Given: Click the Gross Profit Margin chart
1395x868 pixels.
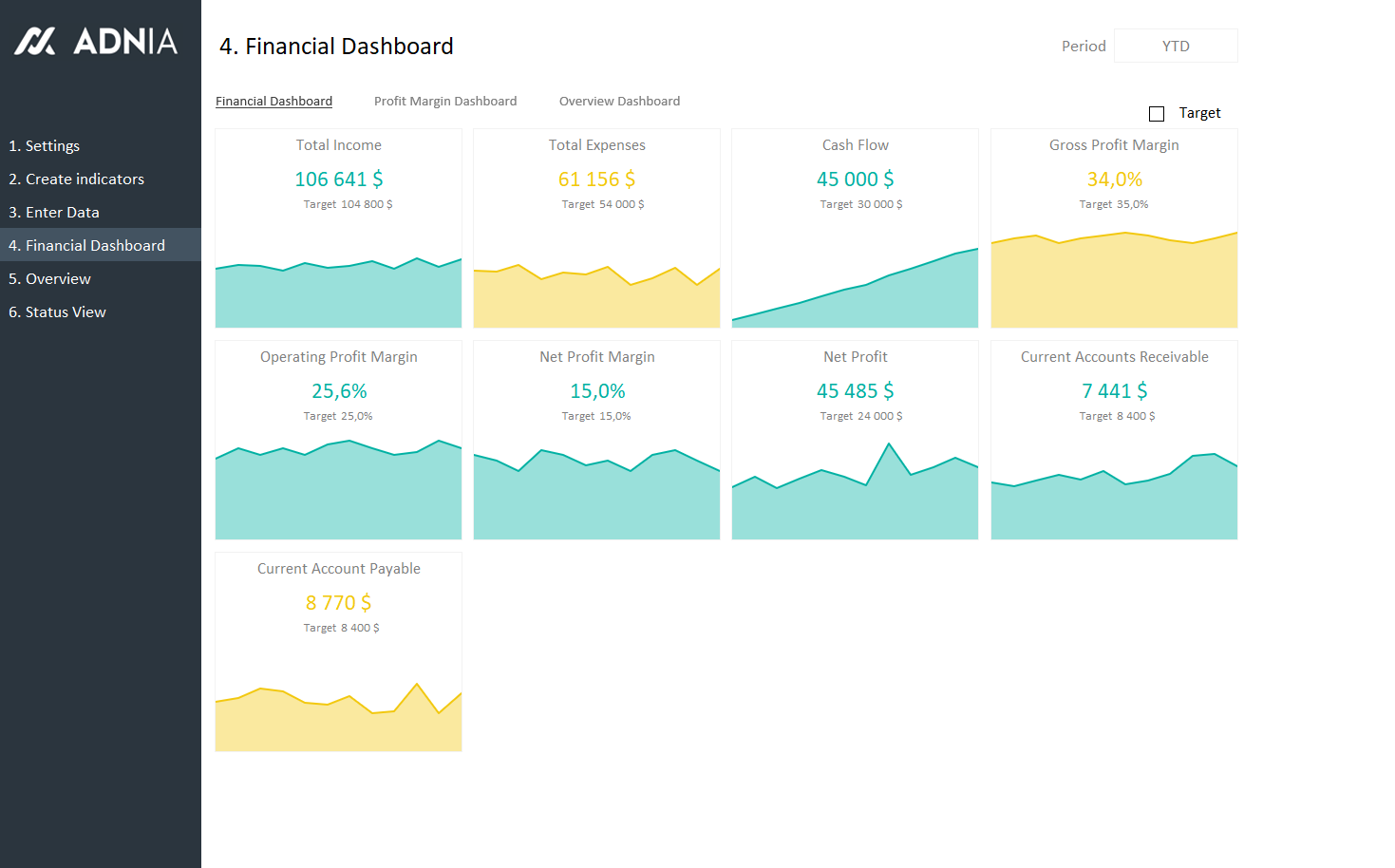Looking at the screenshot, I should [x=1114, y=285].
